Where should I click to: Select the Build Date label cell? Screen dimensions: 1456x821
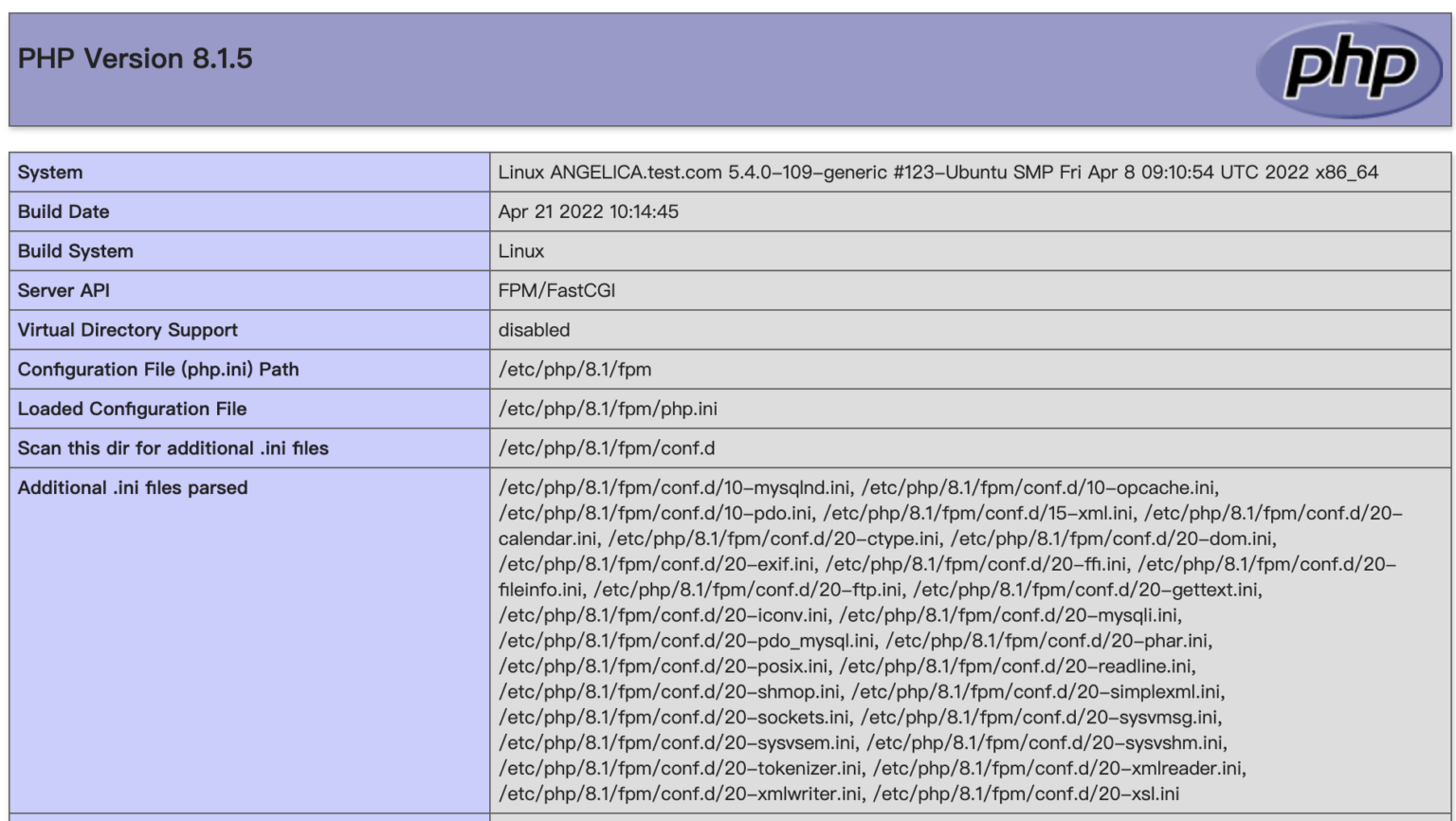pyautogui.click(x=64, y=211)
